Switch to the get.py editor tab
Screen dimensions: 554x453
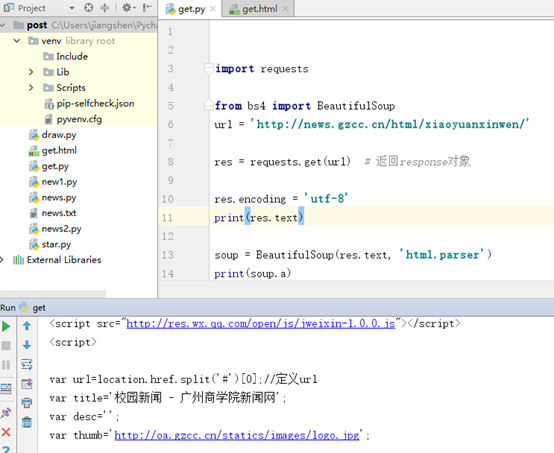pos(191,9)
